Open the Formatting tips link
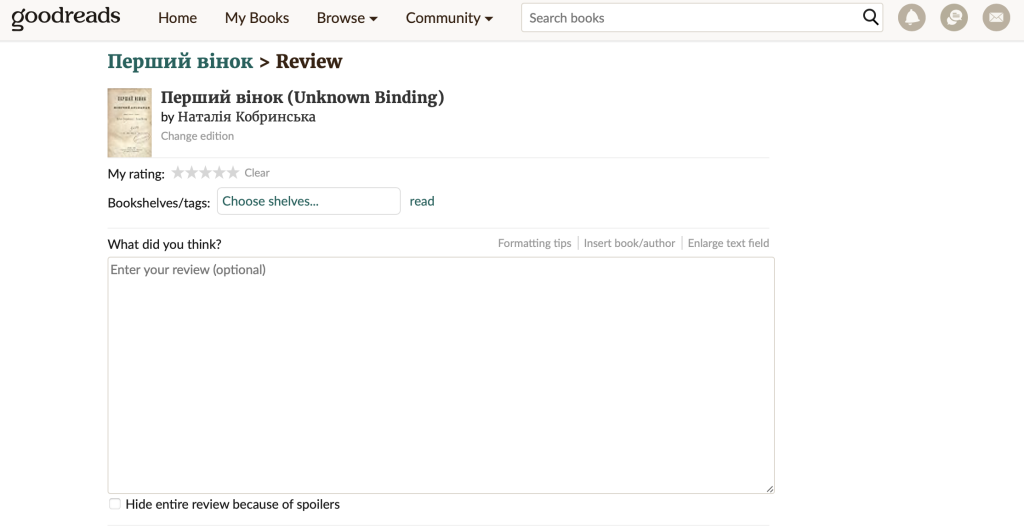The image size is (1024, 529). click(x=534, y=243)
